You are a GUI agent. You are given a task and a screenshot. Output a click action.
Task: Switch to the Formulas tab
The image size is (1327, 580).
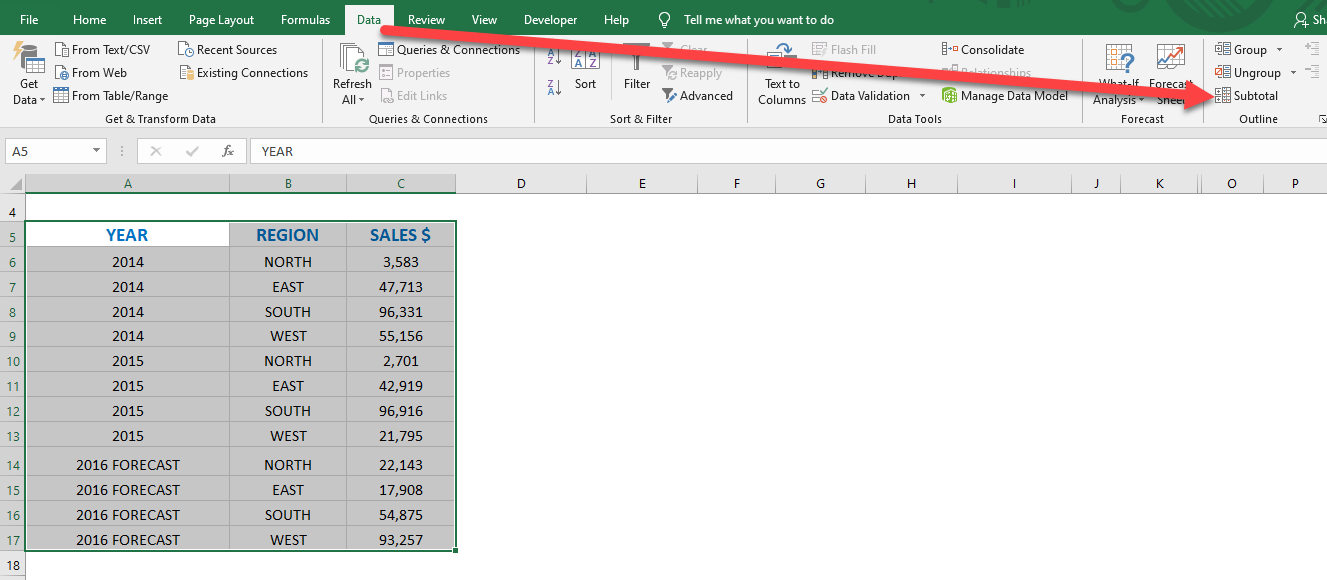coord(305,19)
